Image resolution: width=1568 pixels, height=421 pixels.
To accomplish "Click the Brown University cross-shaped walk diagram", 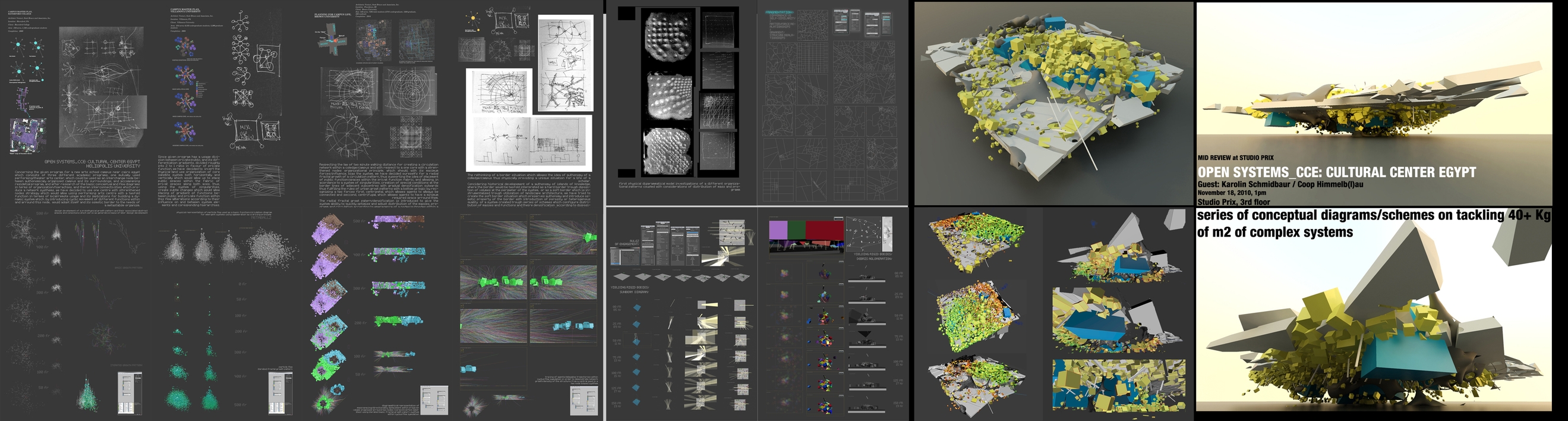I will pos(331,39).
